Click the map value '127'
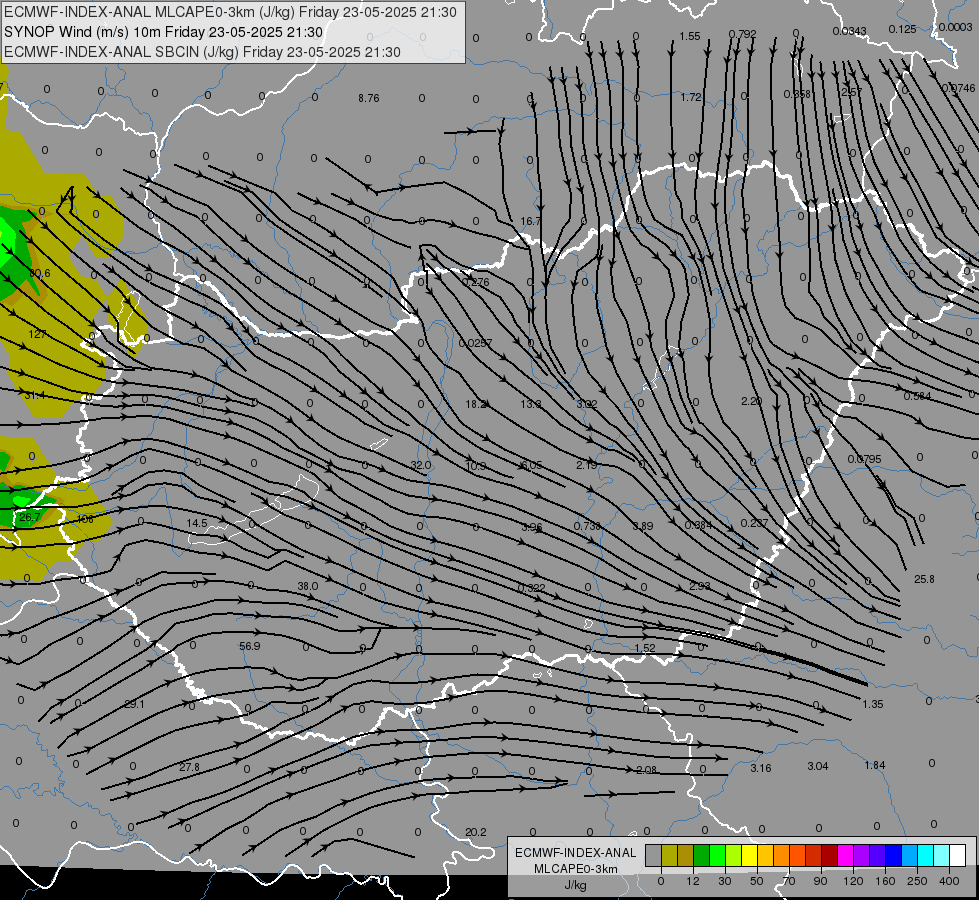 (37, 334)
